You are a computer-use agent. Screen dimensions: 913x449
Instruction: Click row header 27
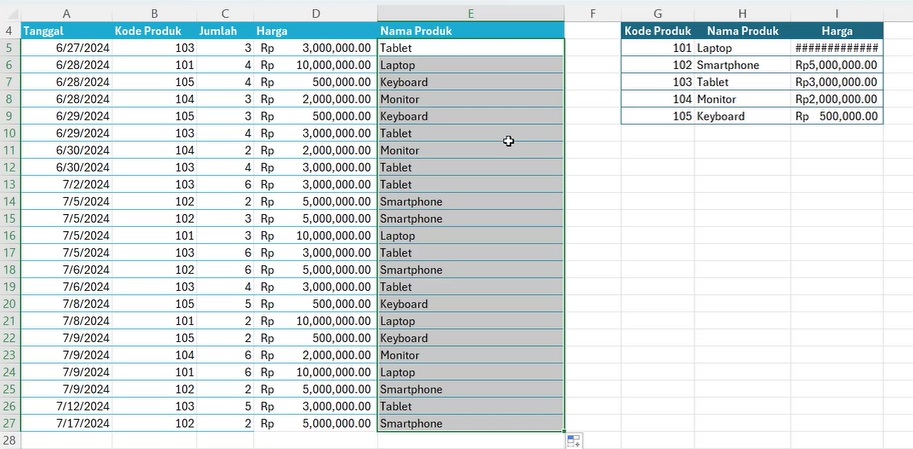tap(9, 424)
